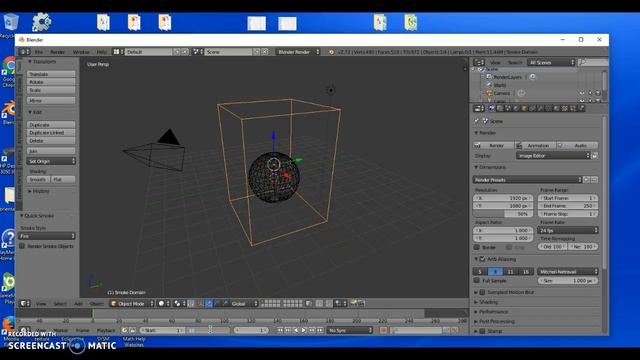Open the Select menu in 3D viewport header
640x360 pixels.
(60, 303)
